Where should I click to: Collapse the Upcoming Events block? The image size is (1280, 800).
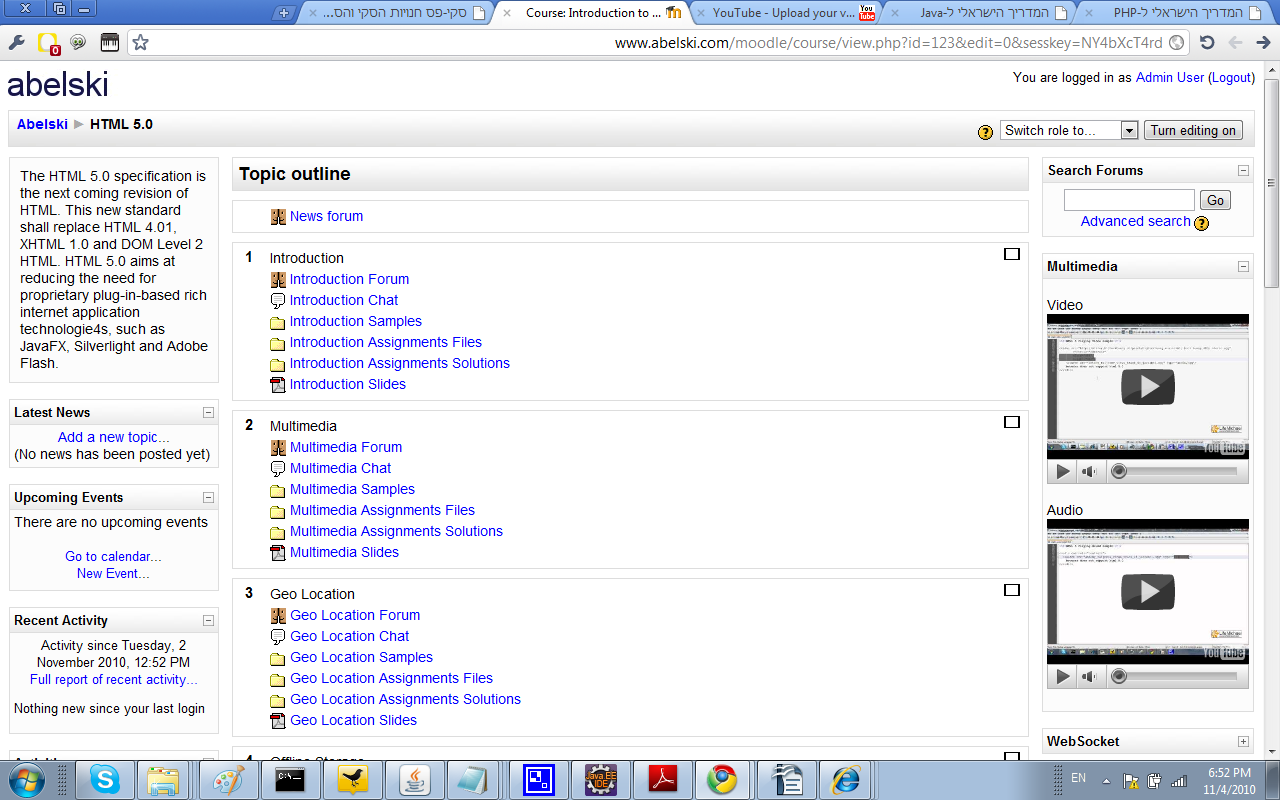pos(208,497)
